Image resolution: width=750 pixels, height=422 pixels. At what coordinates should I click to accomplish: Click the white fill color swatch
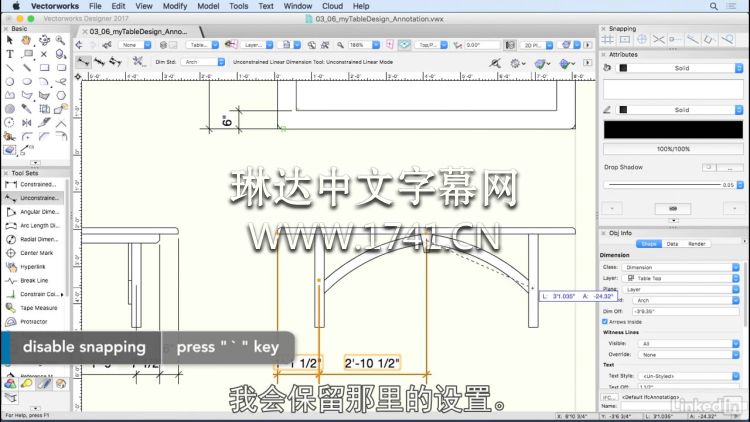673,90
